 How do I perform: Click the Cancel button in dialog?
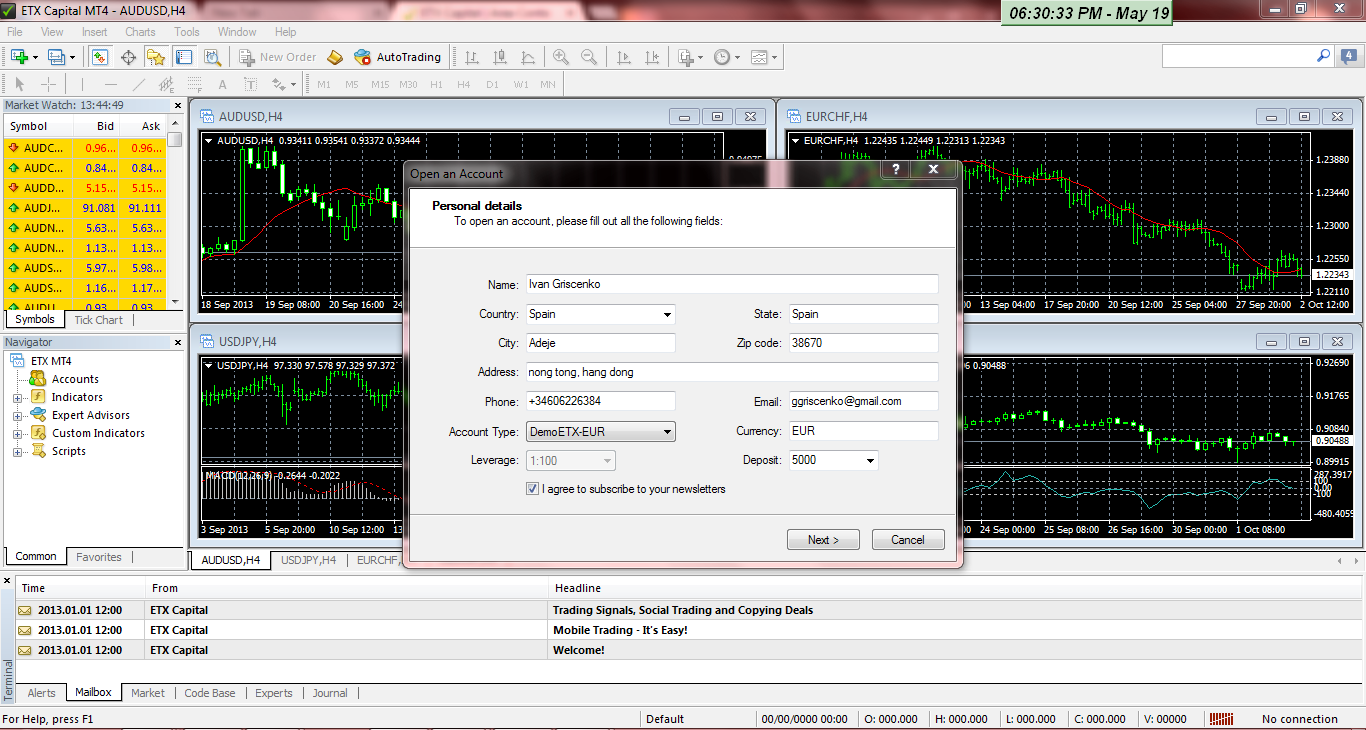908,540
